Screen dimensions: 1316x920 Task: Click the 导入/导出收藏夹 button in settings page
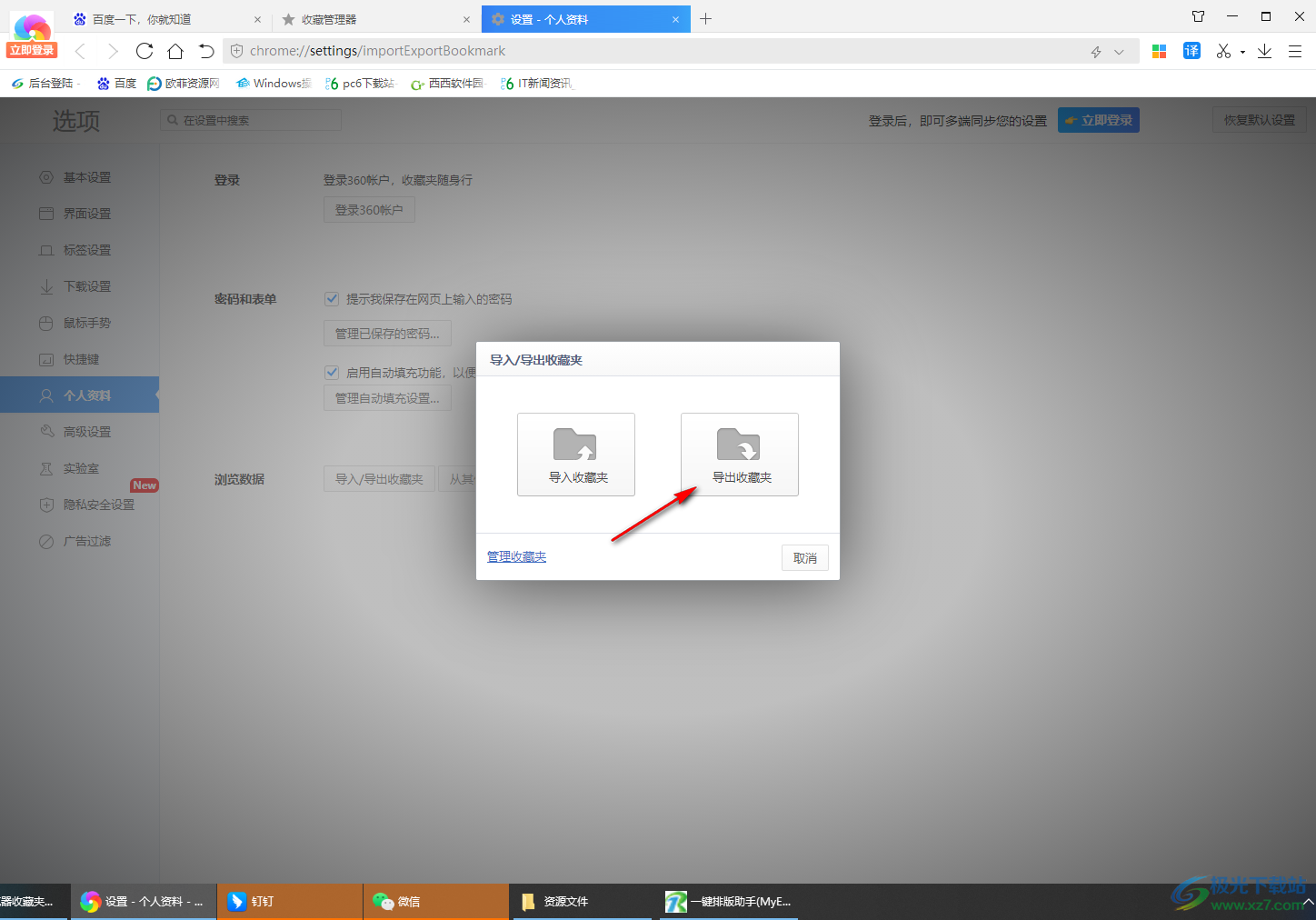click(379, 479)
